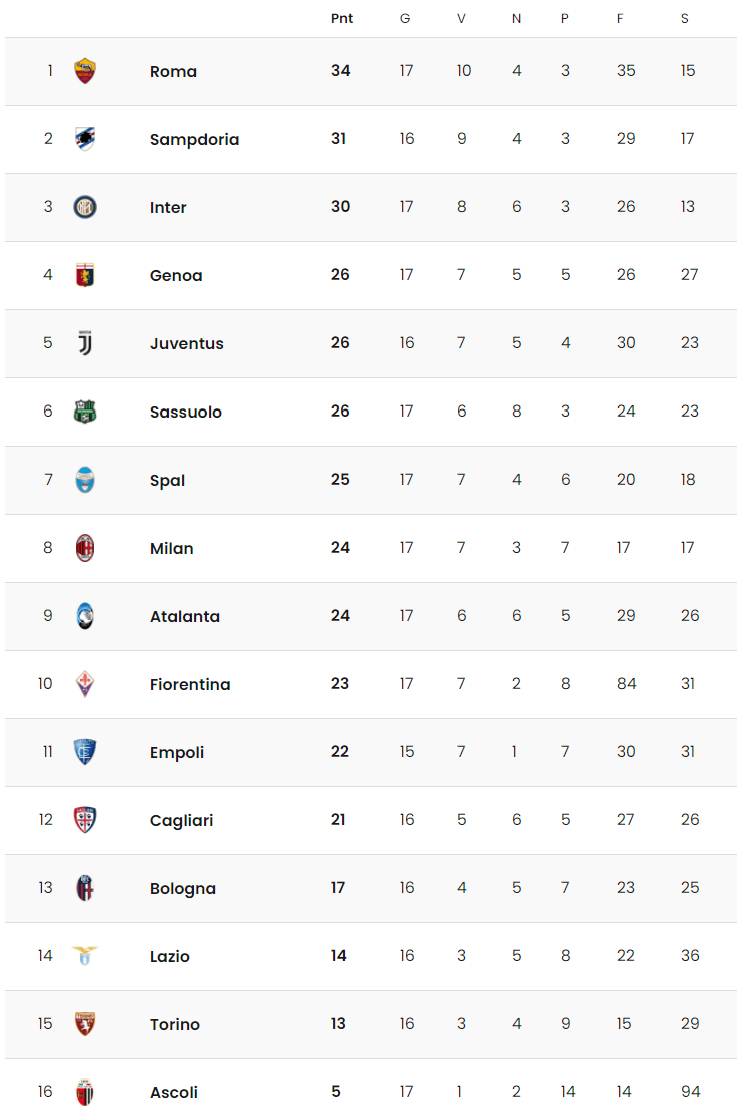Sort by the Pnt column header
Screen dimensions: 740x1119
point(342,19)
